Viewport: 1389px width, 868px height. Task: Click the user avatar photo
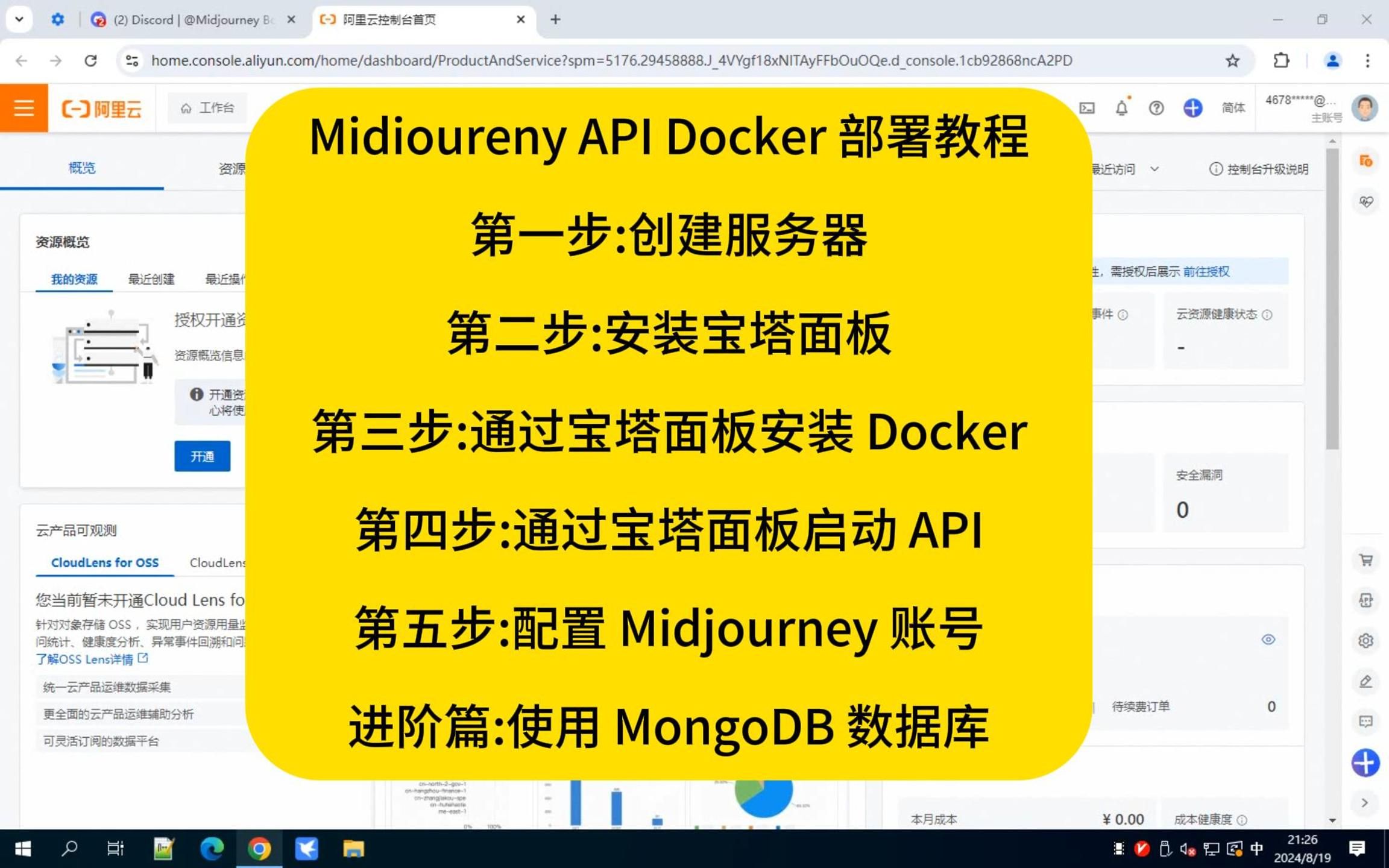pos(1364,108)
